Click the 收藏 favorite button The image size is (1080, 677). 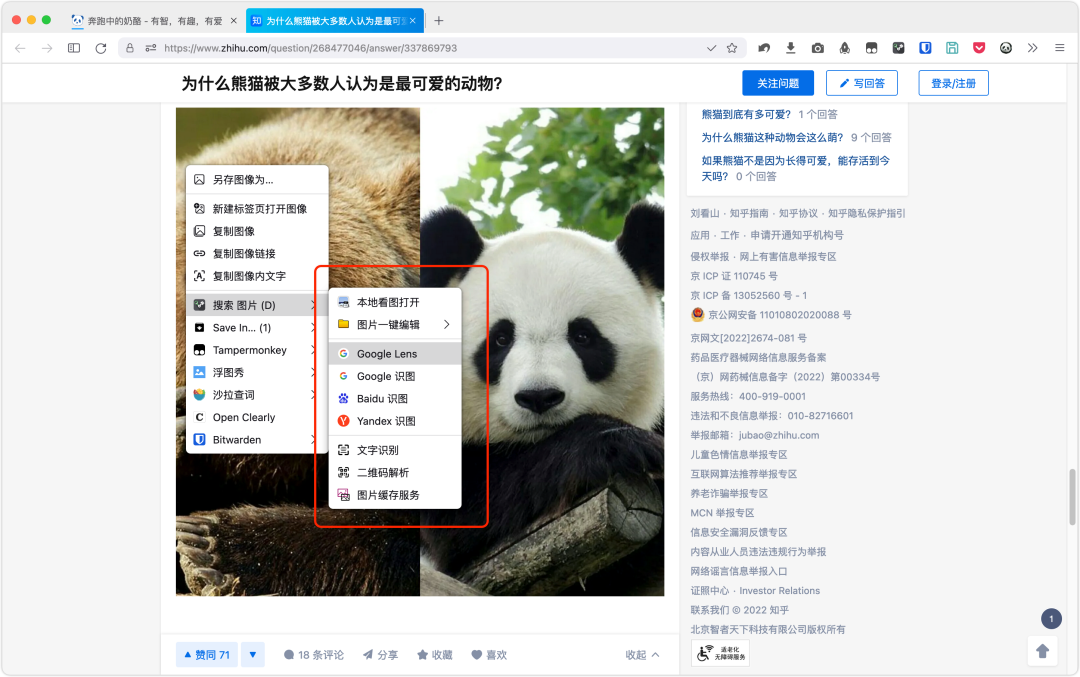point(435,655)
